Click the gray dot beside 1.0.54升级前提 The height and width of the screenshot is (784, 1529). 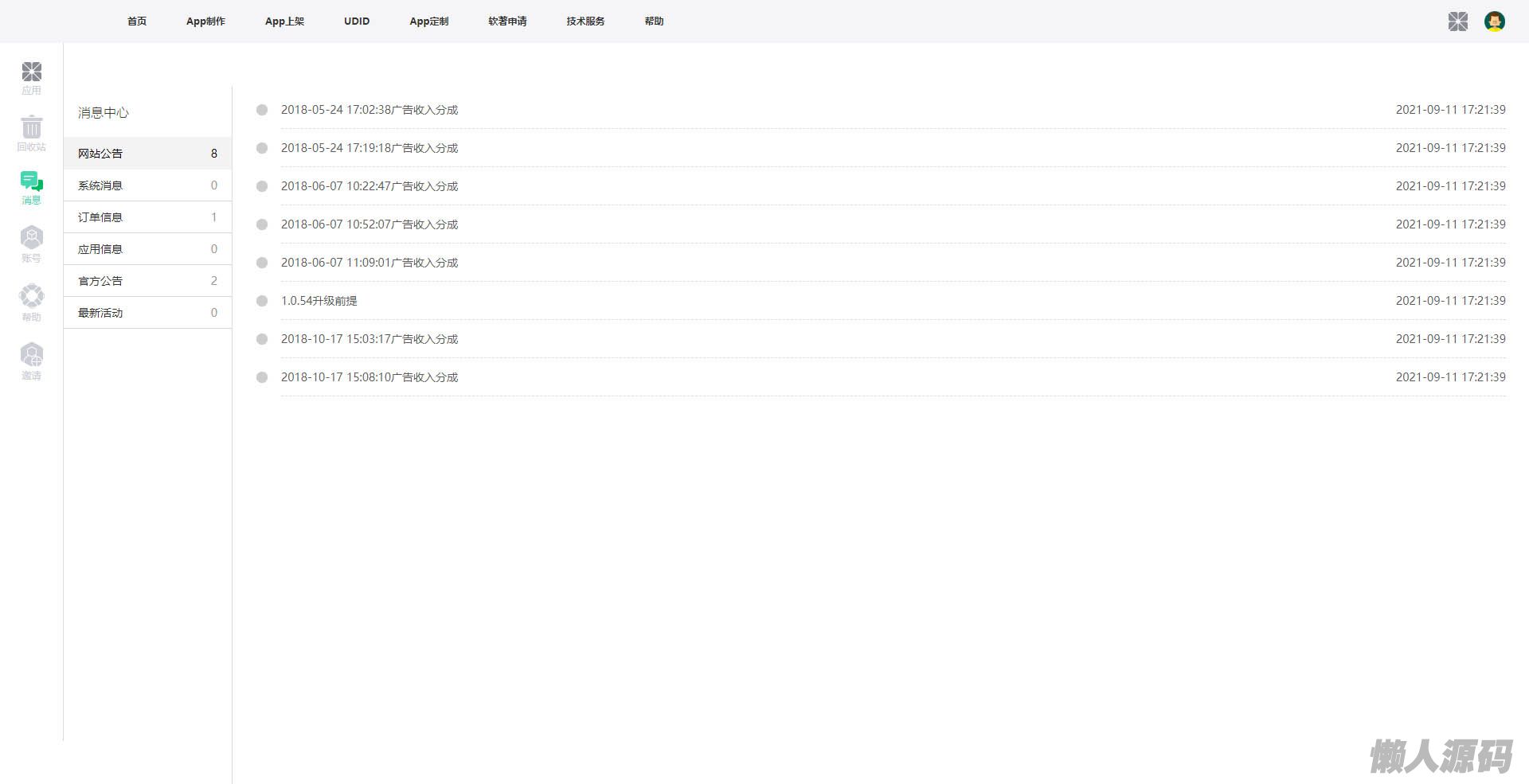[261, 301]
